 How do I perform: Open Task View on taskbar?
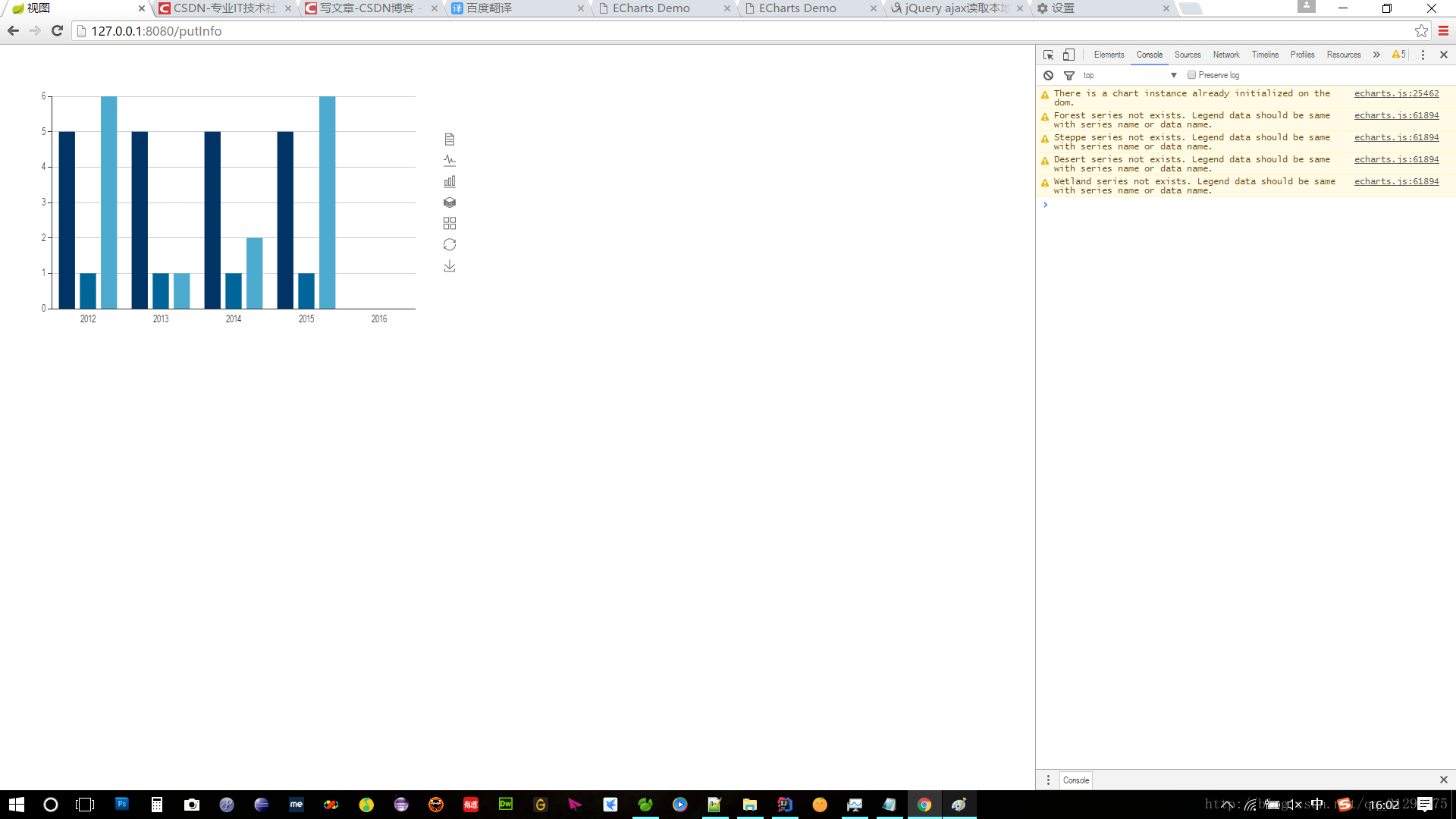tap(85, 805)
